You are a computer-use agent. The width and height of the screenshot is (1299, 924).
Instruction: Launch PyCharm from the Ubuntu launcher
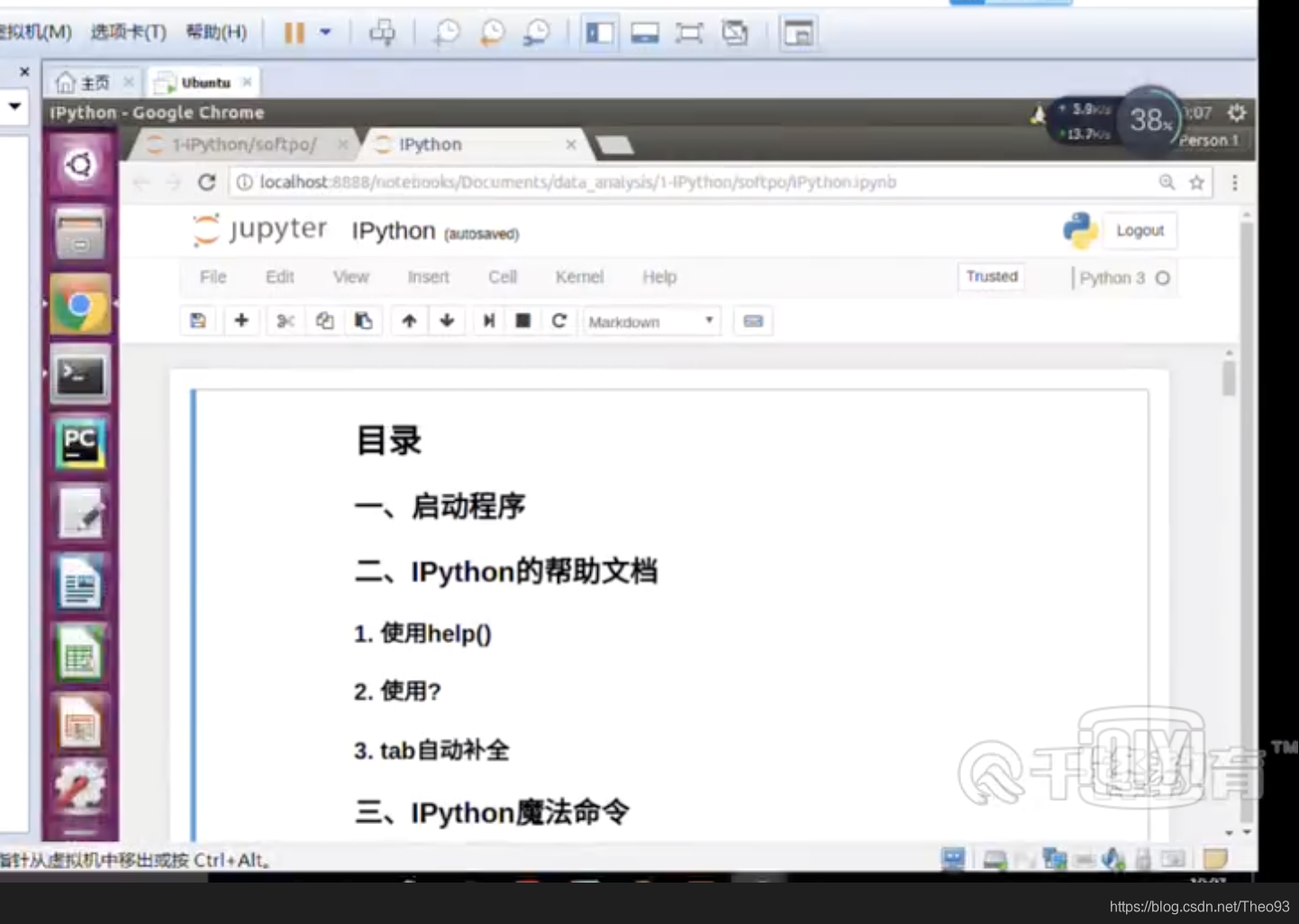point(80,444)
